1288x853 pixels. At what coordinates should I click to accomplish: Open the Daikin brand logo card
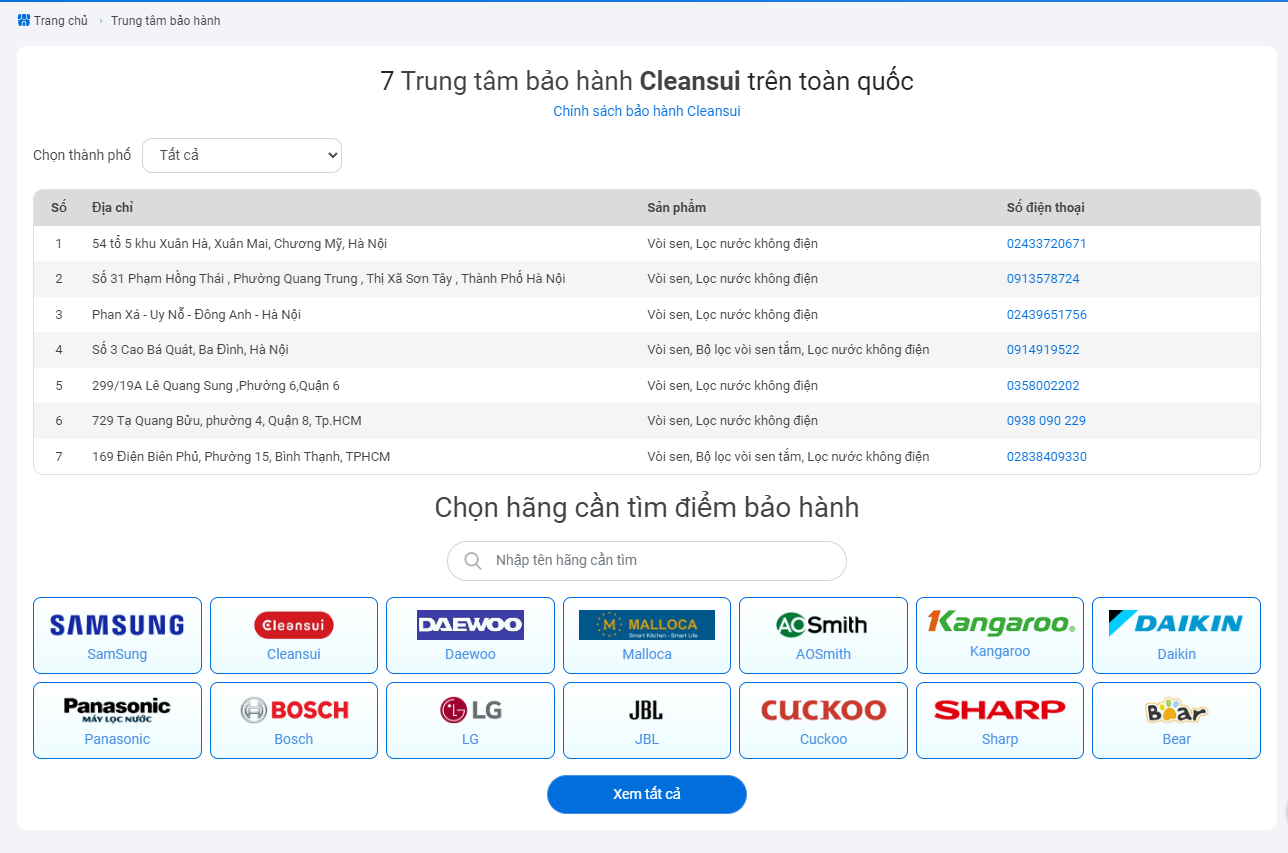tap(1176, 636)
